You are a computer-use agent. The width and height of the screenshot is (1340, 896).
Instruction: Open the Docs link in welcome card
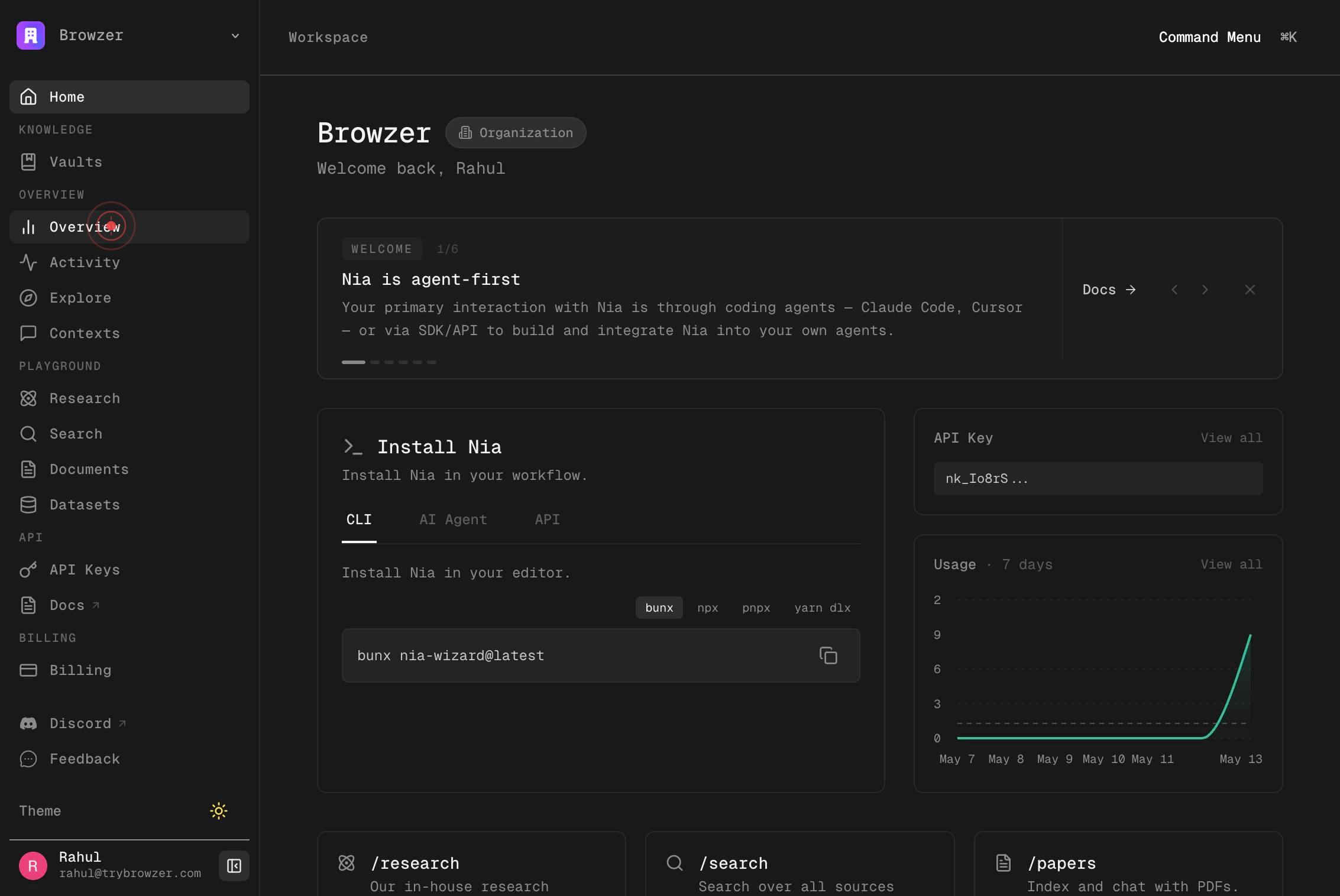[x=1109, y=290]
